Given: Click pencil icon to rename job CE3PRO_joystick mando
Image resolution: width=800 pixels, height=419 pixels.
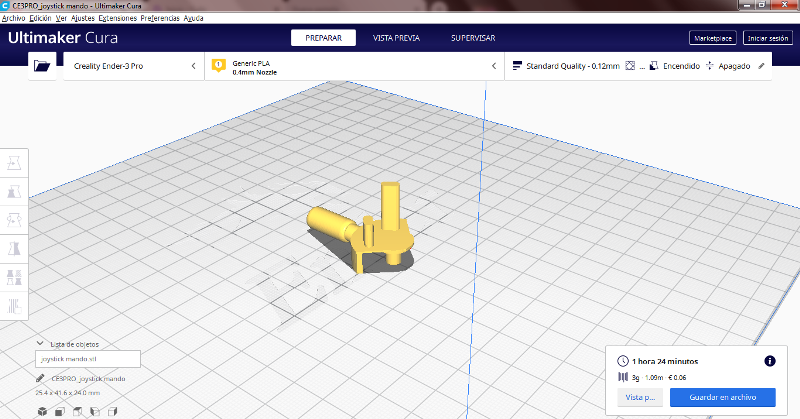Looking at the screenshot, I should point(40,378).
